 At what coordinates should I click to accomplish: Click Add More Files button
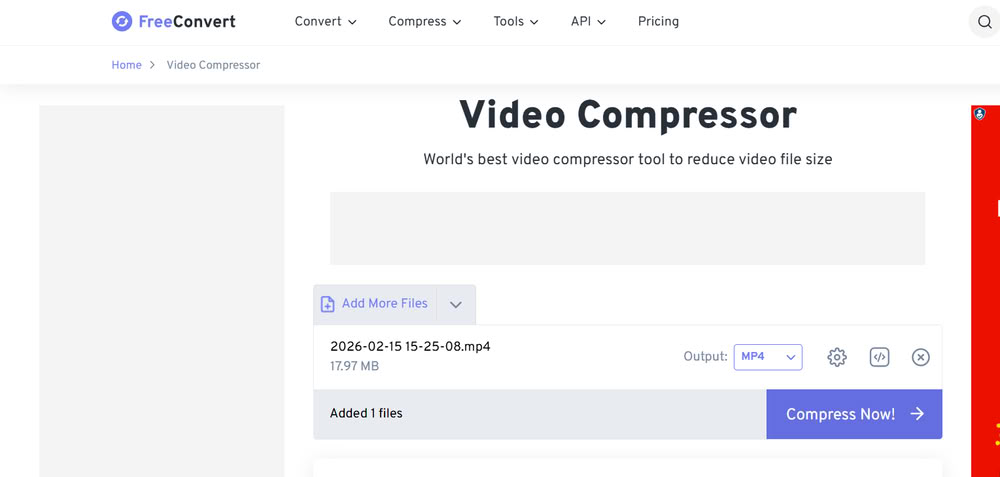click(374, 304)
